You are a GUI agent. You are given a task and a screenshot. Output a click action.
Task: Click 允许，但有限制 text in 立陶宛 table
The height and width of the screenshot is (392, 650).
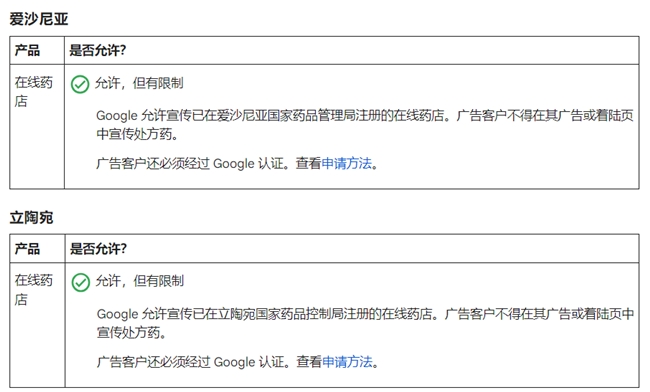pos(140,281)
